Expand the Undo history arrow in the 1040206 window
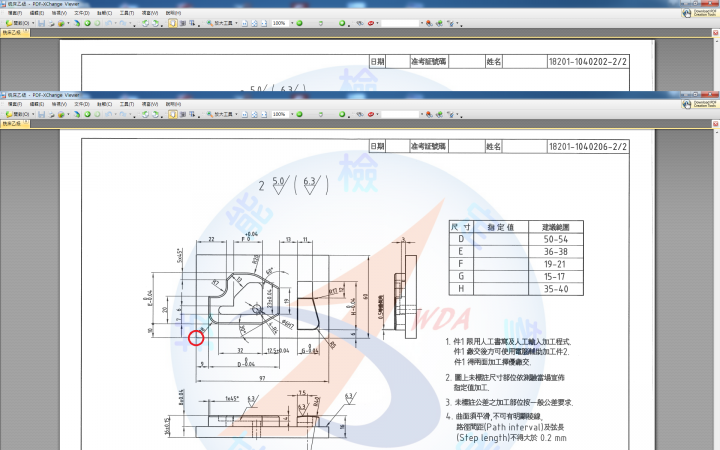Image resolution: width=720 pixels, height=450 pixels. pos(115,114)
